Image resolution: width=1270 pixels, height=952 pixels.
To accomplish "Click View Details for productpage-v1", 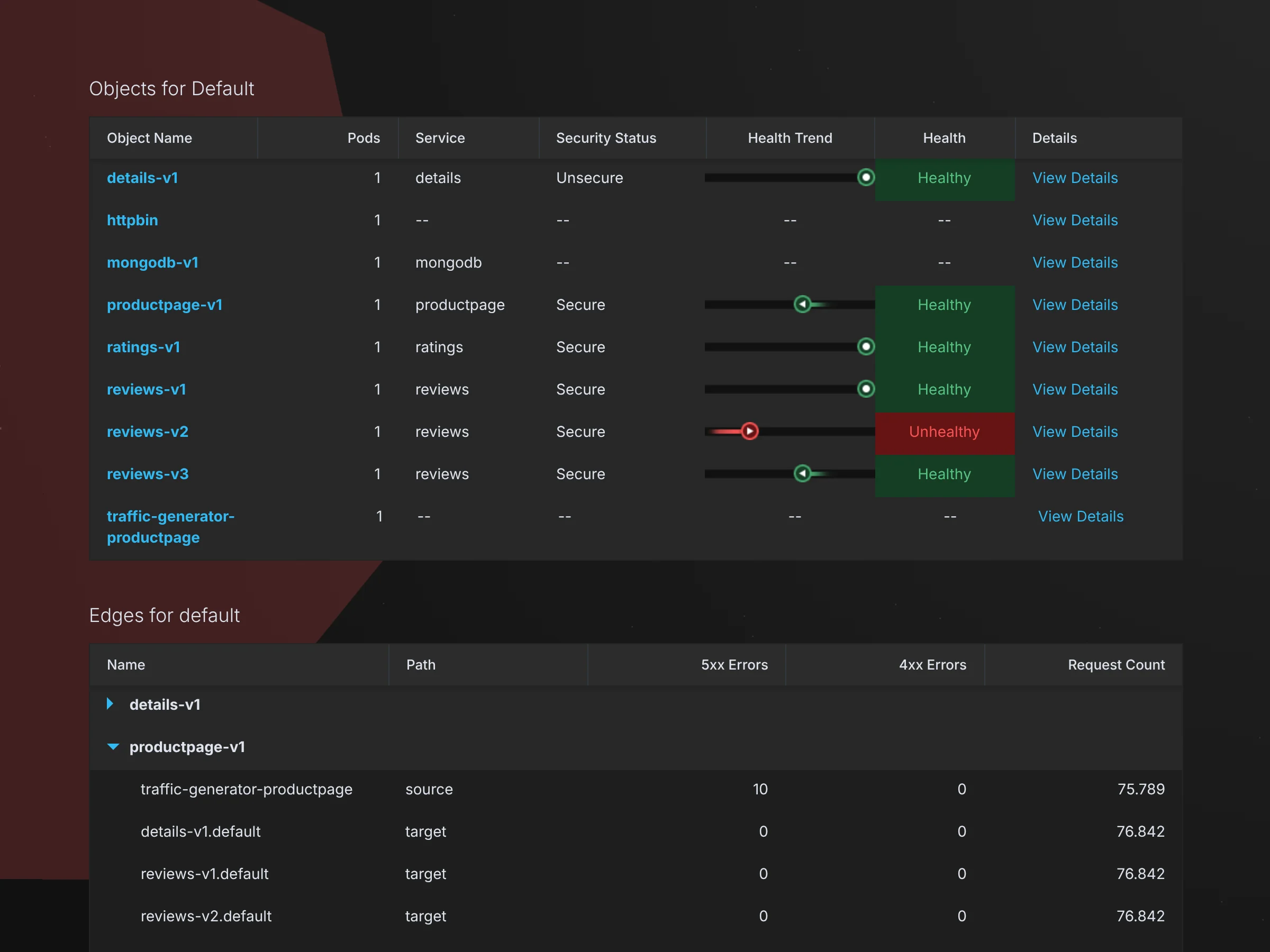I will 1075,305.
